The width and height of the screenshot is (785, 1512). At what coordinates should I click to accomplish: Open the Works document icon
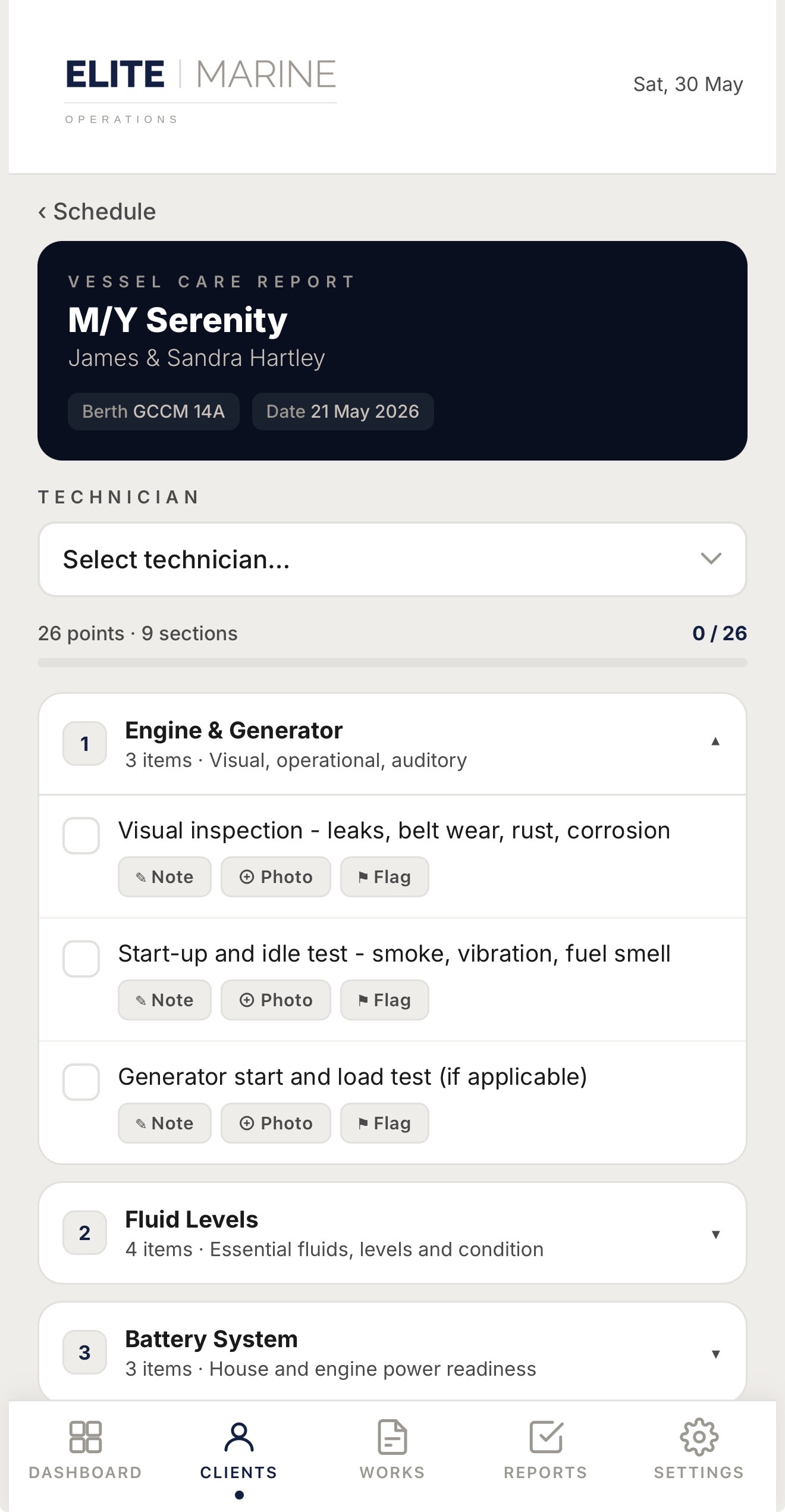tap(392, 1437)
